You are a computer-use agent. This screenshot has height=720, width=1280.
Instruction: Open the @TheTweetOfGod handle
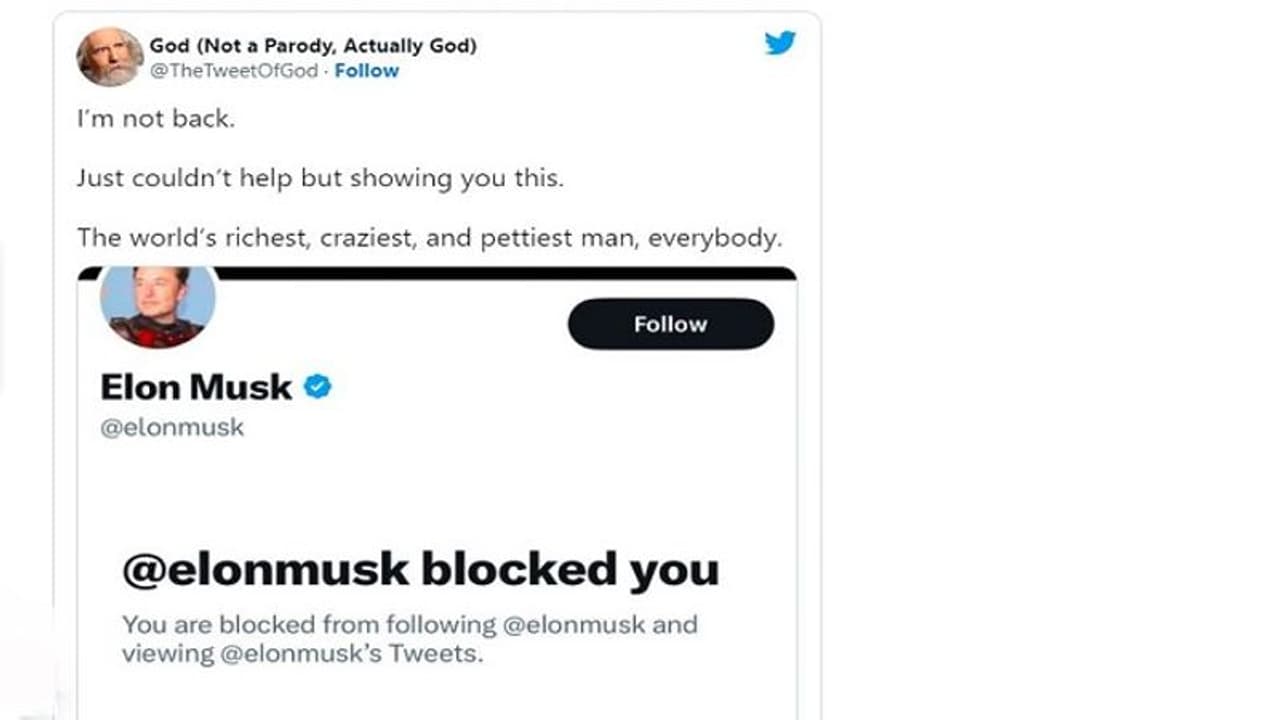point(234,70)
